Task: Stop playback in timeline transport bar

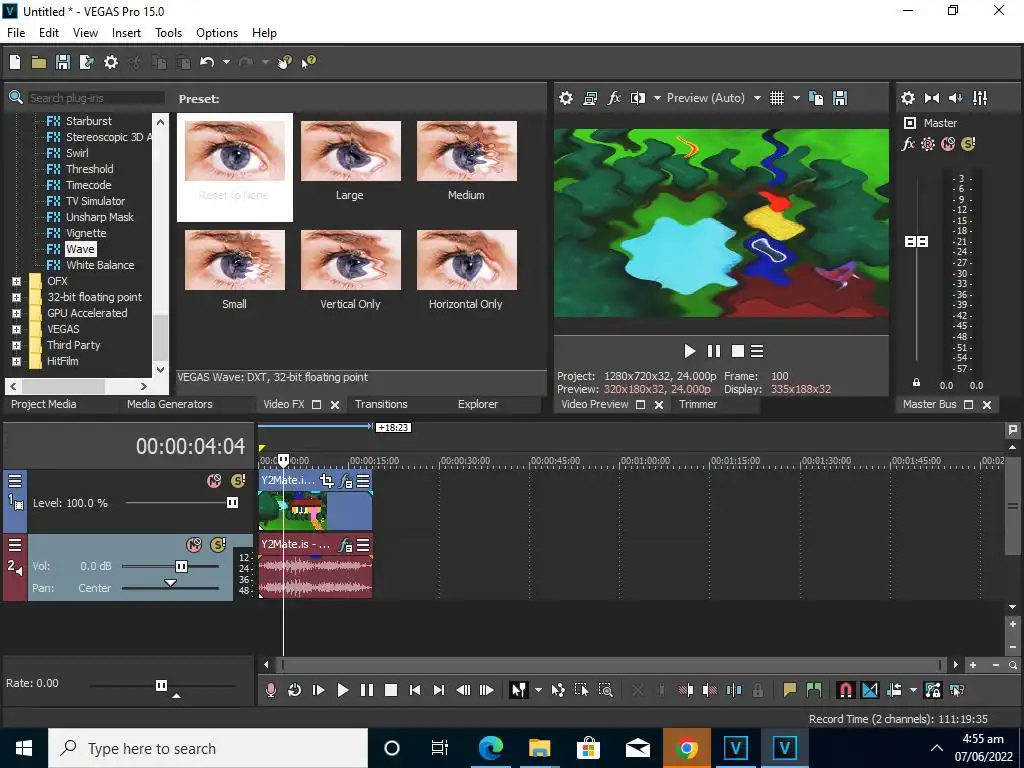Action: (x=391, y=690)
